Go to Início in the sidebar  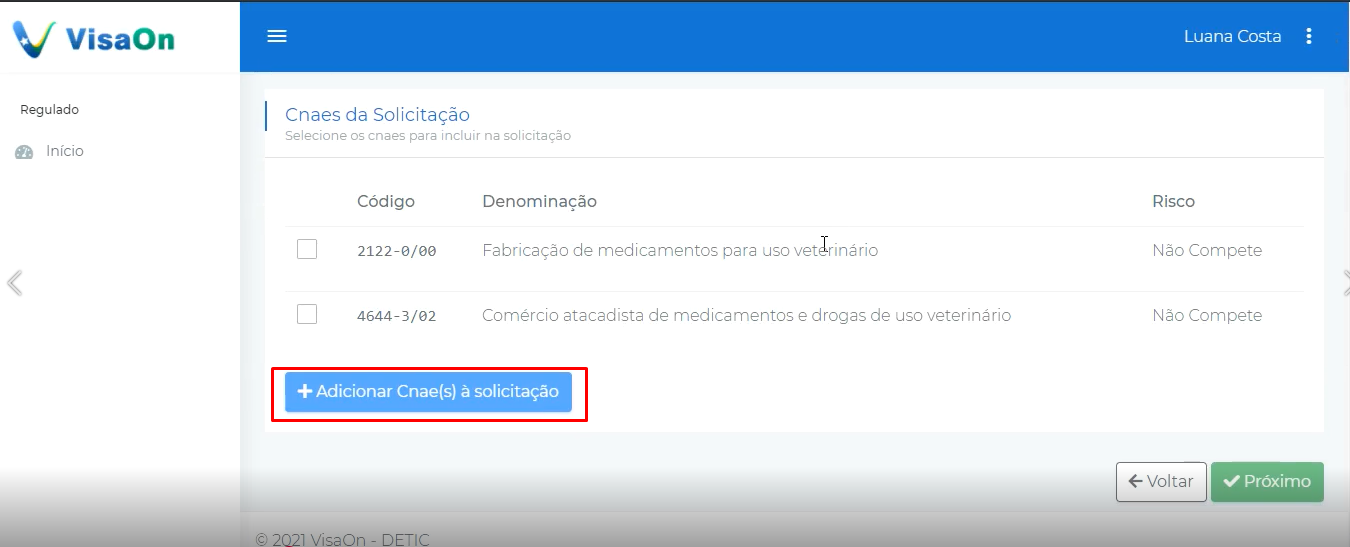[x=65, y=151]
